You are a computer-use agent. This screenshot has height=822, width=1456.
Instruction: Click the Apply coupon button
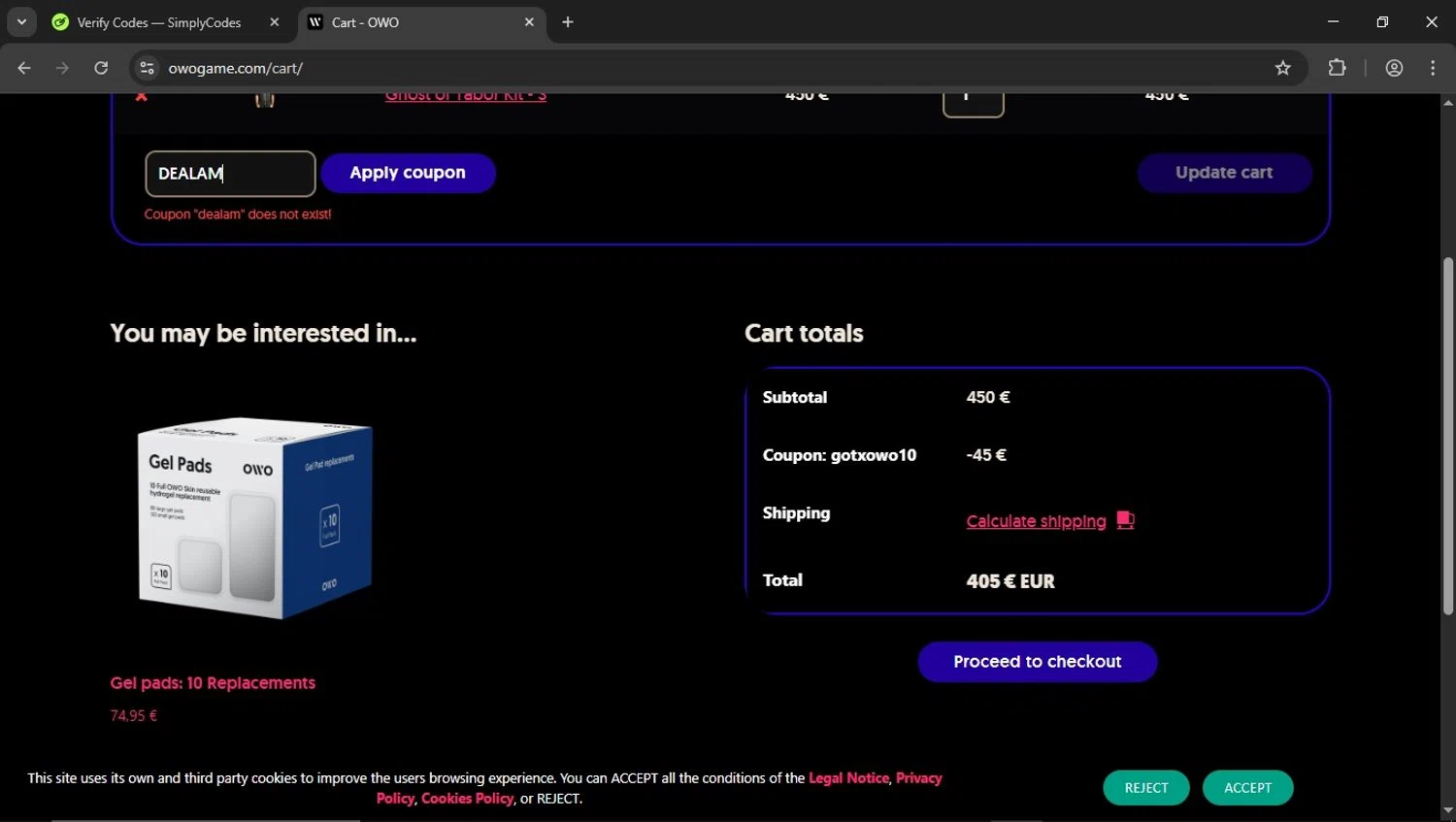[x=408, y=173]
